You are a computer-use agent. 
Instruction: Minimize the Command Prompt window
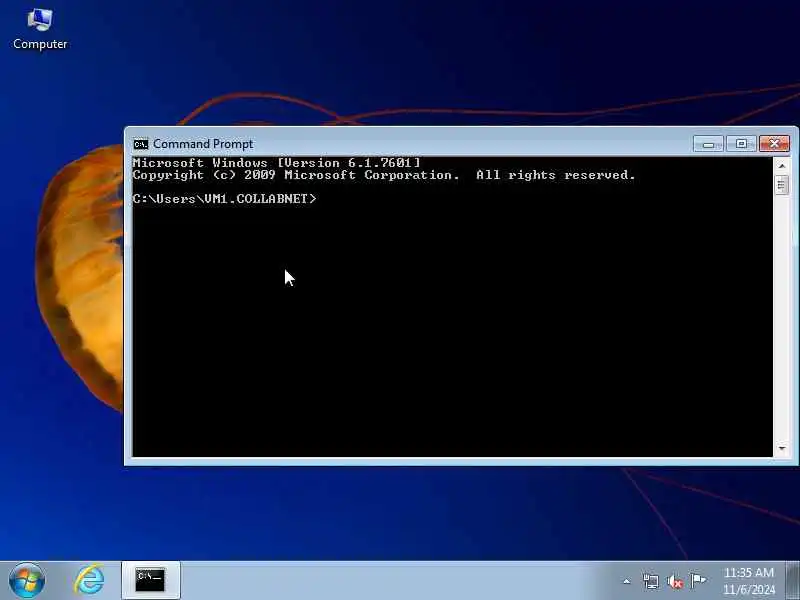click(x=708, y=144)
